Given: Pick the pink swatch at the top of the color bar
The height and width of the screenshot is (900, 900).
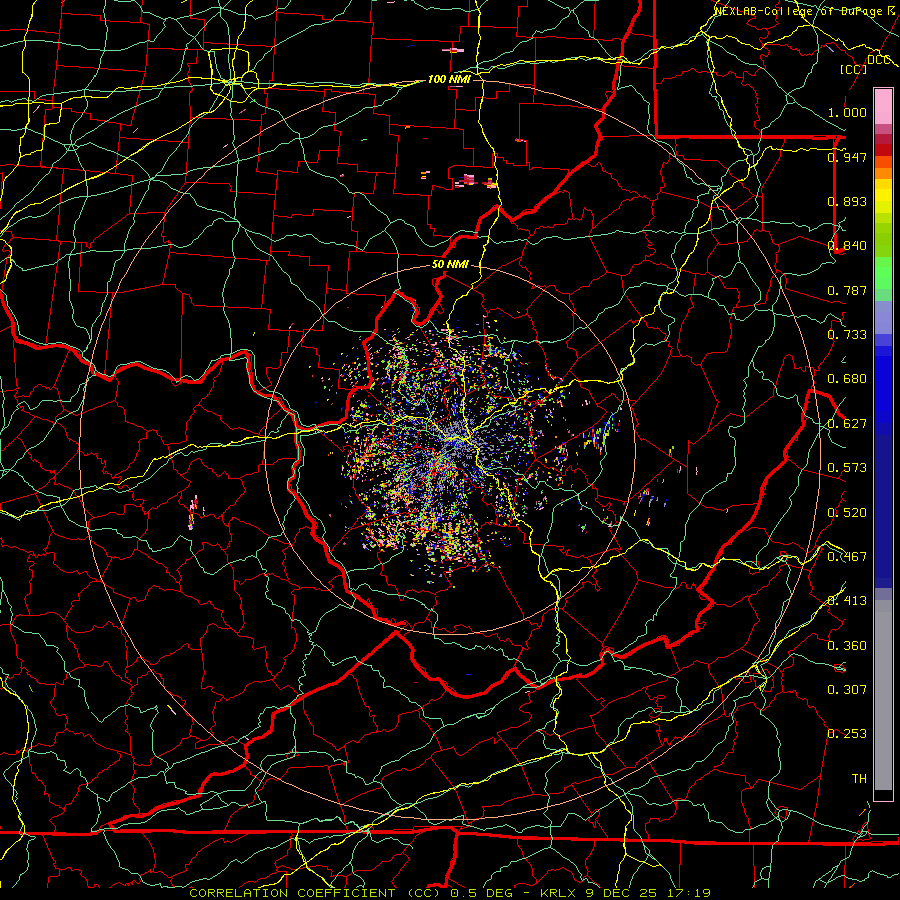Looking at the screenshot, I should point(883,106).
